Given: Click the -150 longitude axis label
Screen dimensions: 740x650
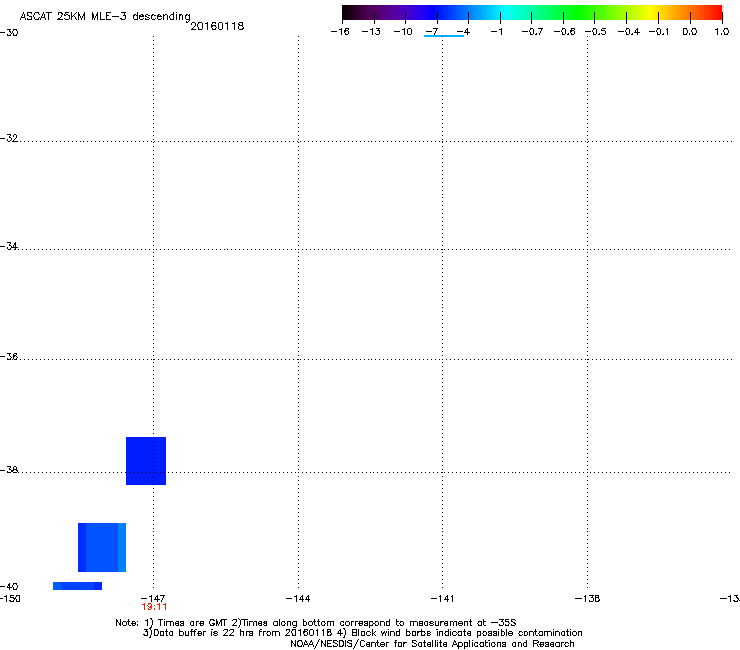Looking at the screenshot, I should [x=10, y=599].
